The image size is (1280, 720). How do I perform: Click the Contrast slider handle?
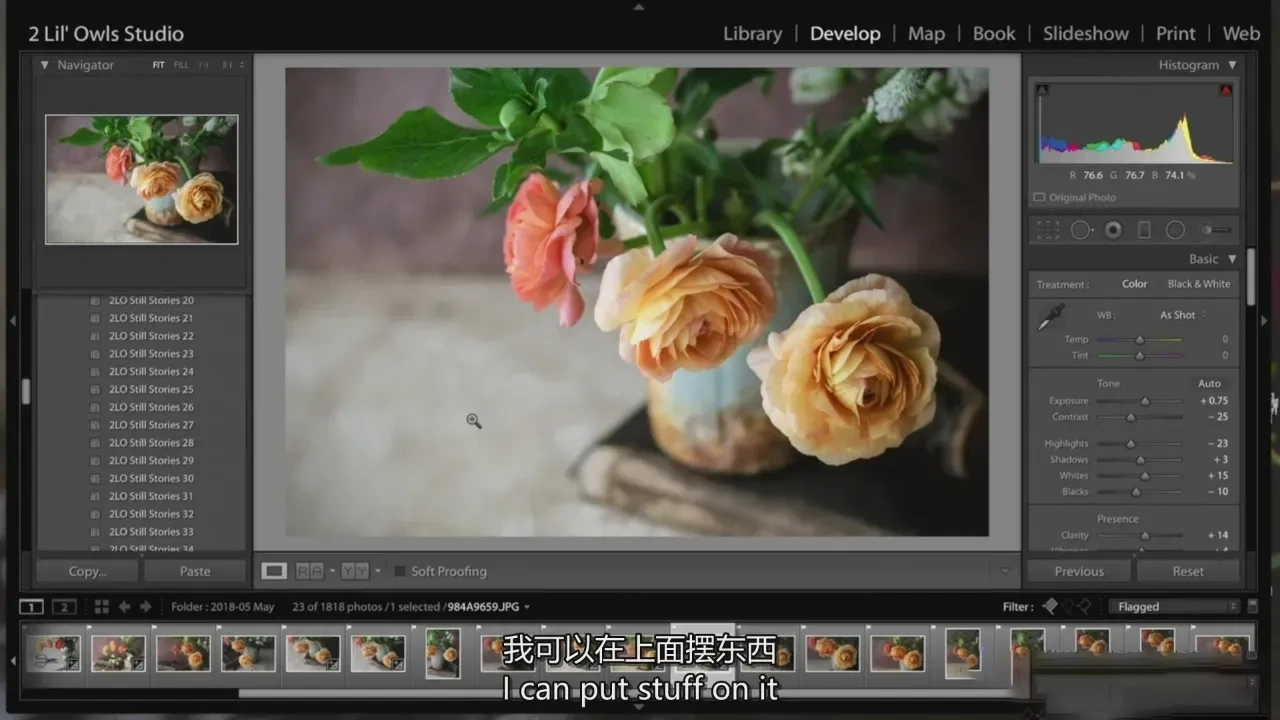point(1131,417)
